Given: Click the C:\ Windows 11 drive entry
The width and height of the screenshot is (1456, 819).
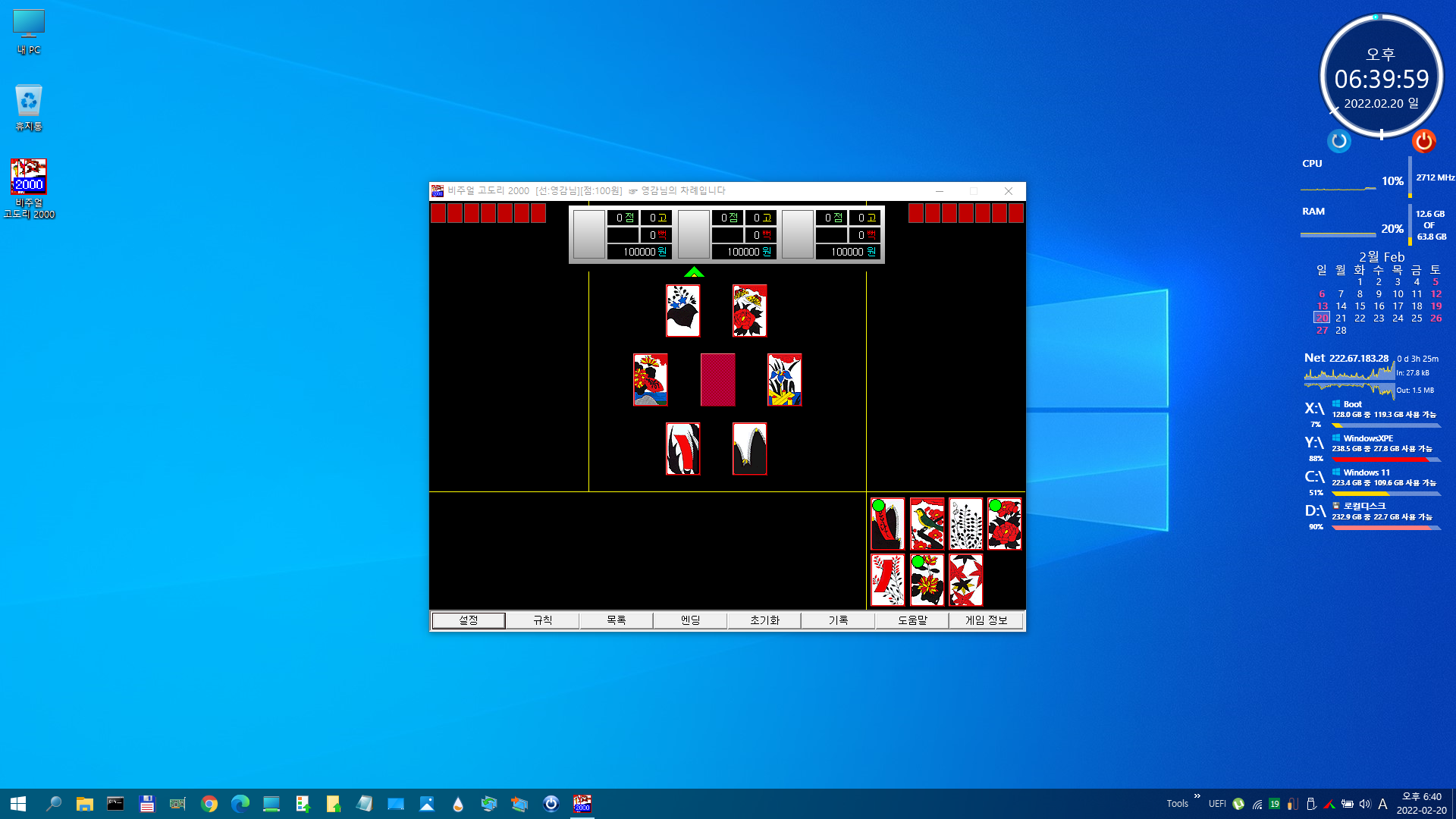Looking at the screenshot, I should click(1371, 481).
